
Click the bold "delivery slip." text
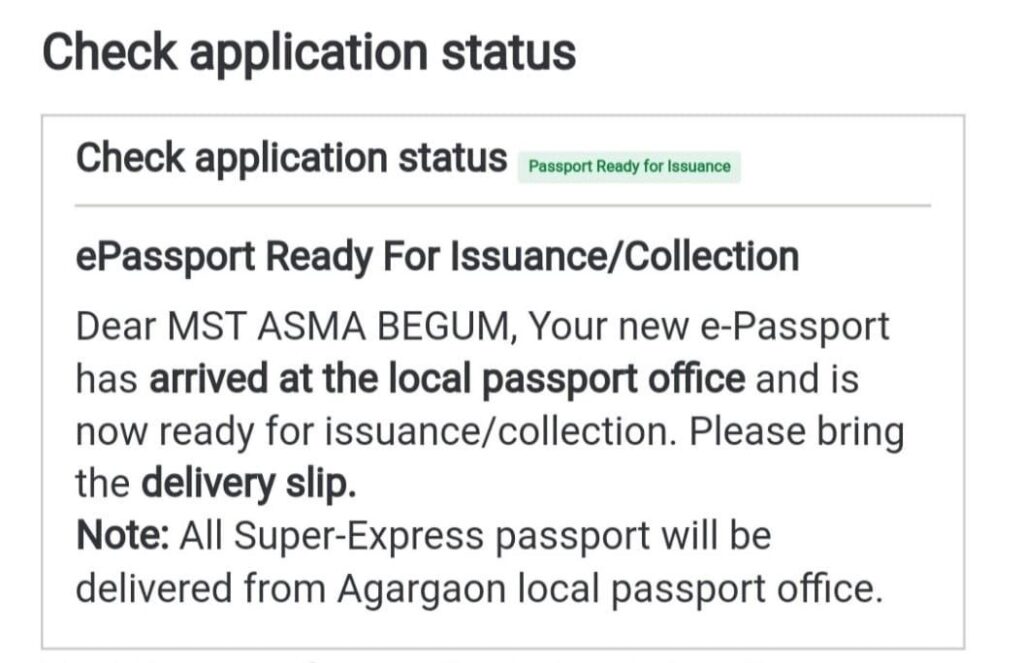249,484
